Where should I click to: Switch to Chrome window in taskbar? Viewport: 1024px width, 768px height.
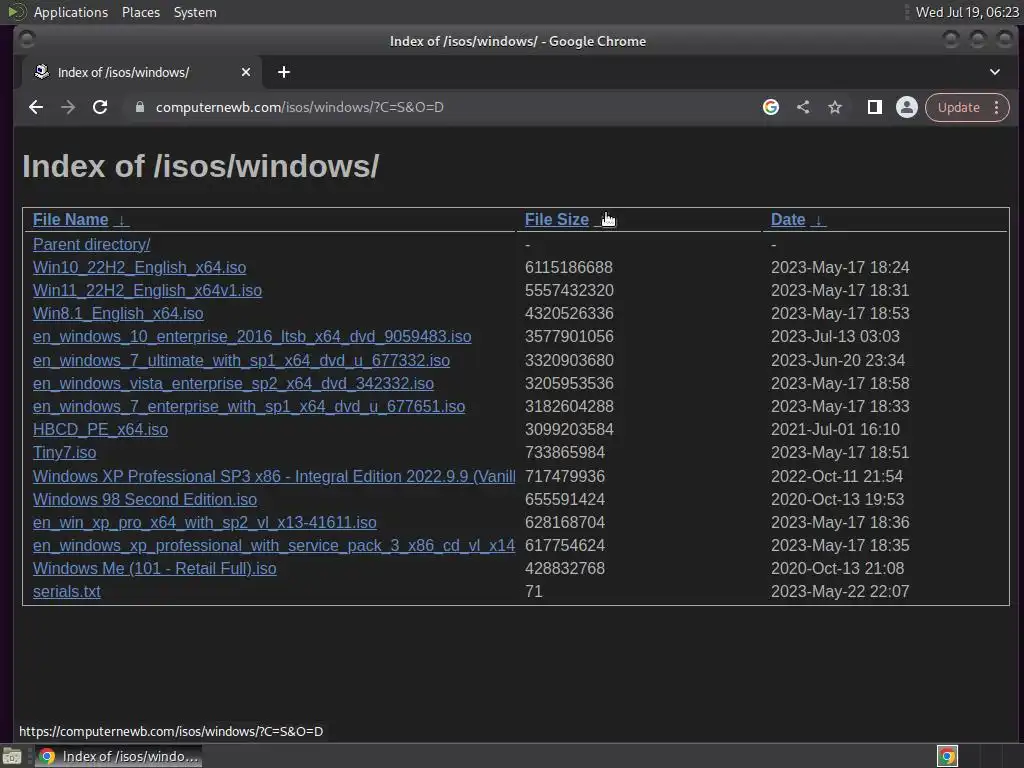[118, 756]
